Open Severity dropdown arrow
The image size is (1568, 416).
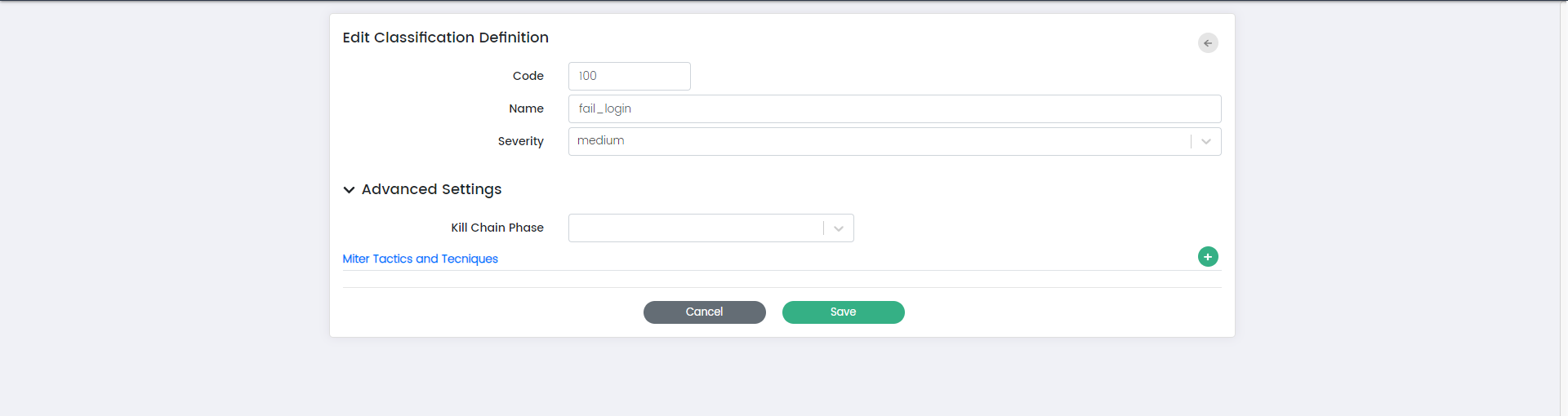[x=1206, y=142]
